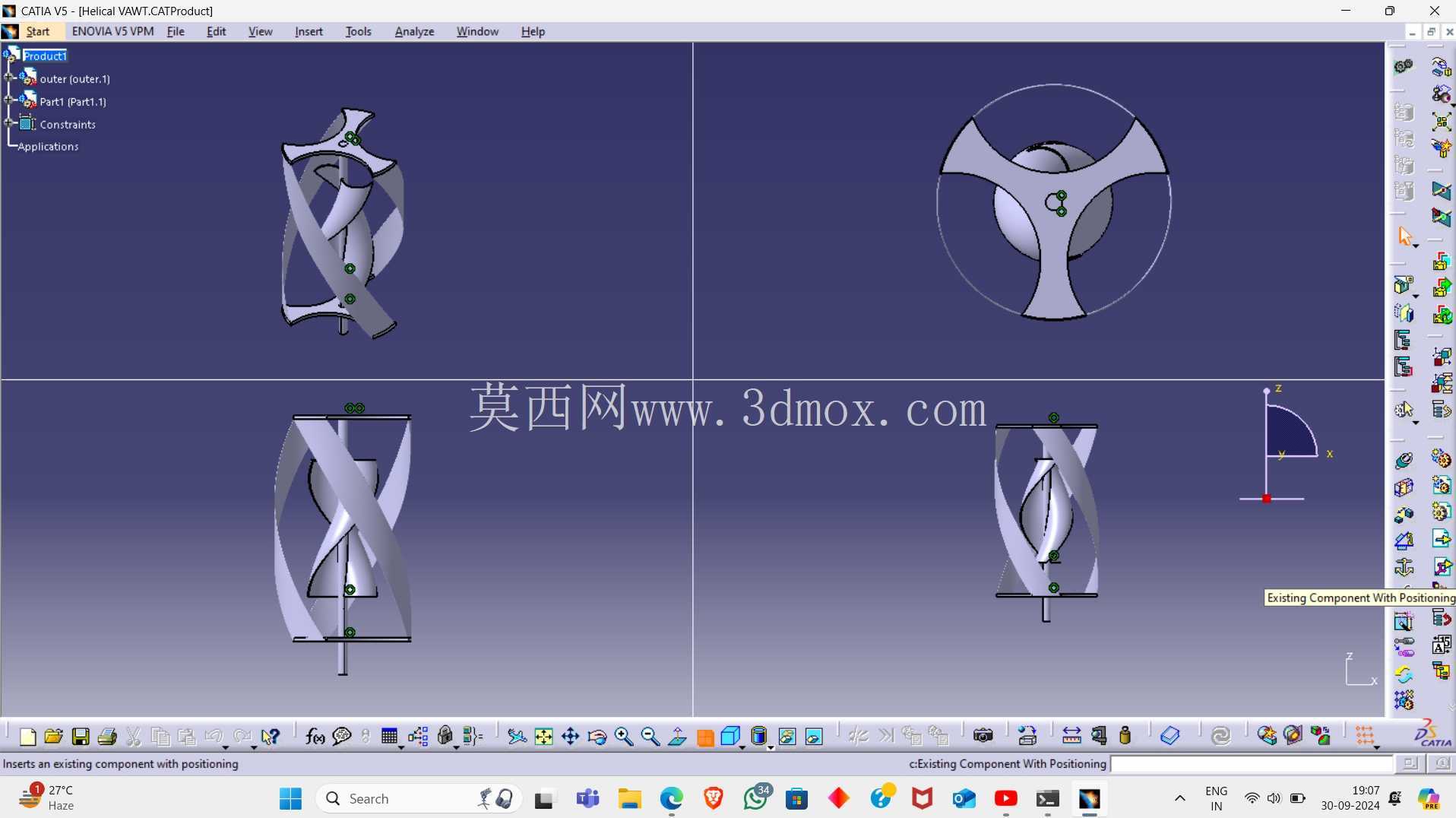Viewport: 1456px width, 818px height.
Task: Open the Design Table icon
Action: click(389, 736)
